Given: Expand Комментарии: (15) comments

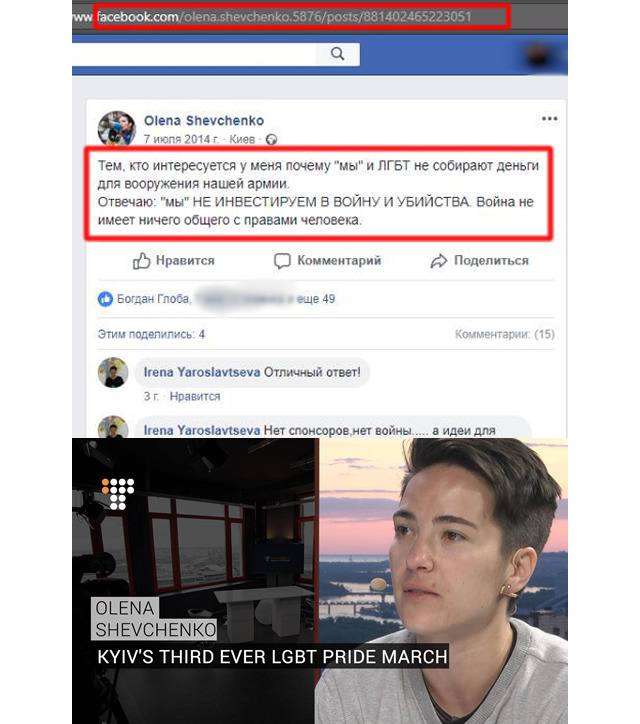Looking at the screenshot, I should [505, 334].
